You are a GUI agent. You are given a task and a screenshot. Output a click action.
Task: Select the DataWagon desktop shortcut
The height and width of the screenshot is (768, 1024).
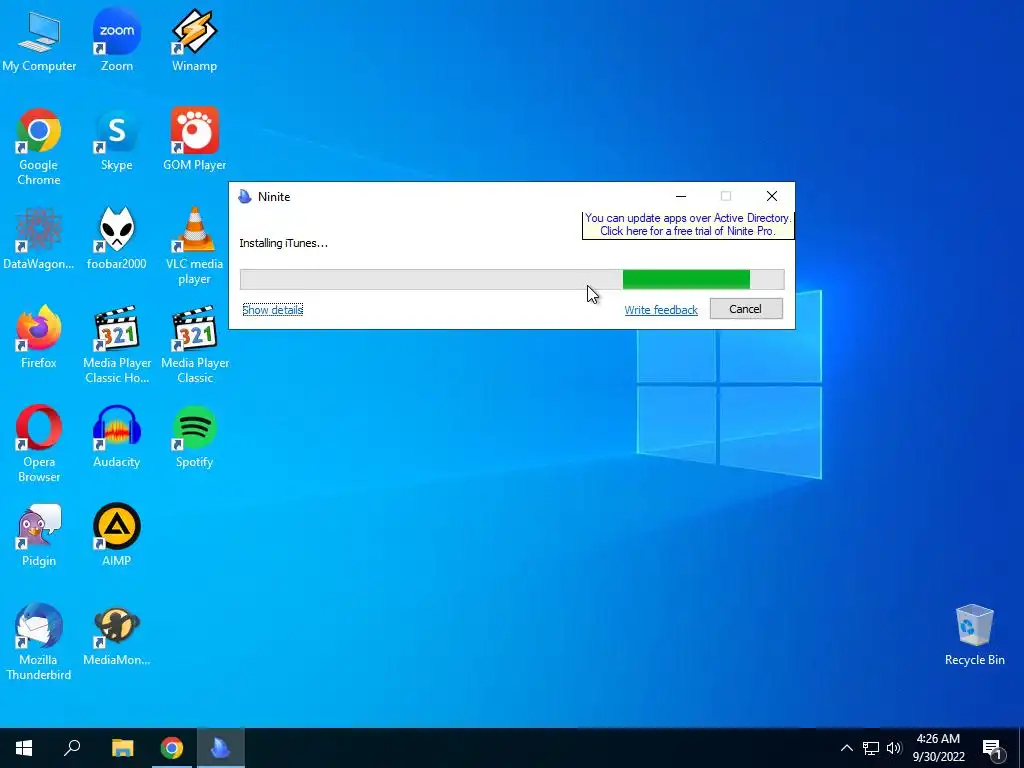tap(39, 238)
